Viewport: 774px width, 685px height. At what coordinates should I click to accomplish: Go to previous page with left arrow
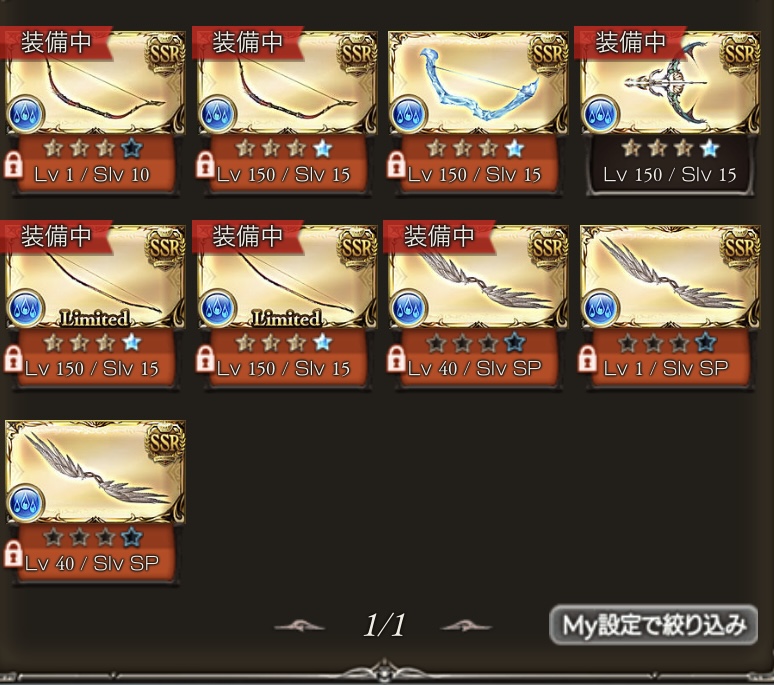pyautogui.click(x=300, y=626)
